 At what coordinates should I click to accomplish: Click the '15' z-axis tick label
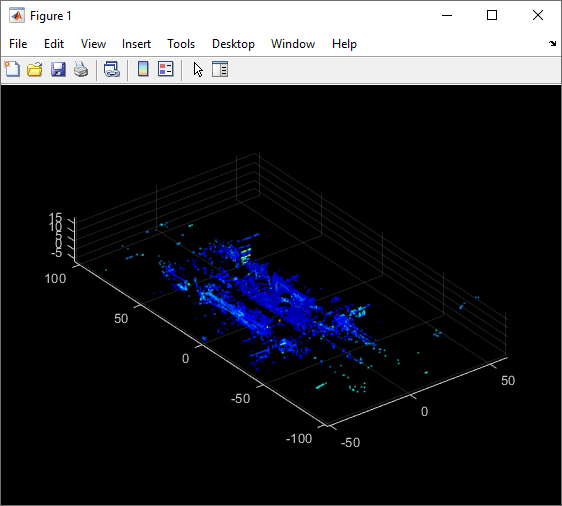point(56,217)
